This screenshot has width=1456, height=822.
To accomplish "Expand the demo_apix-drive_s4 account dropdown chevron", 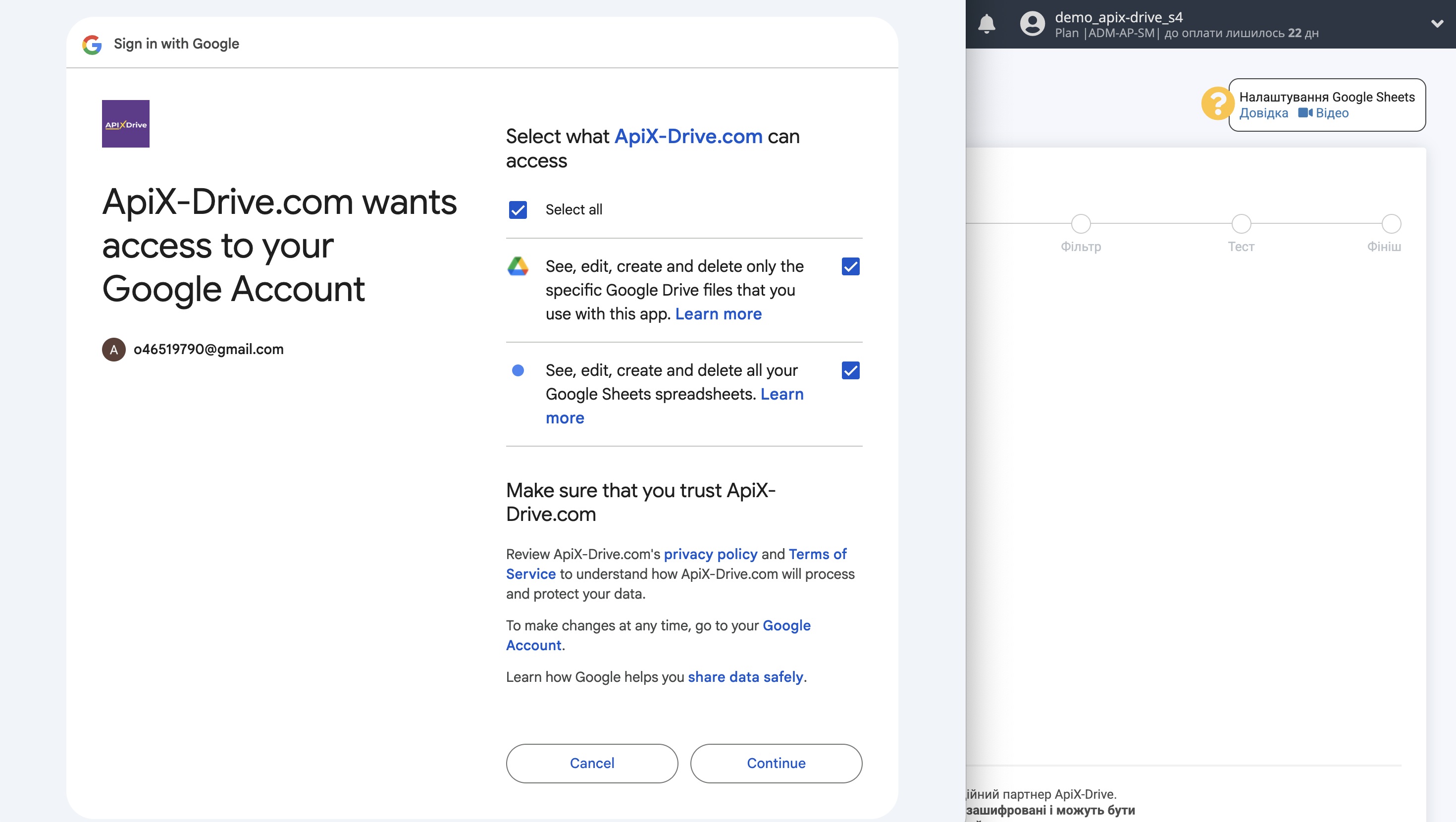I will click(1437, 24).
